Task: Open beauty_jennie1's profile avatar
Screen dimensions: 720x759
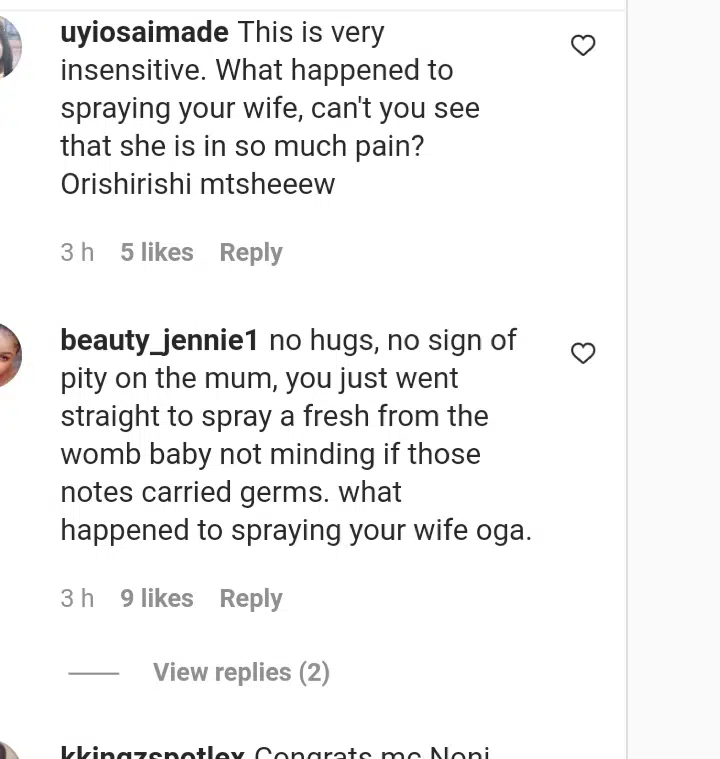Action: coord(8,355)
